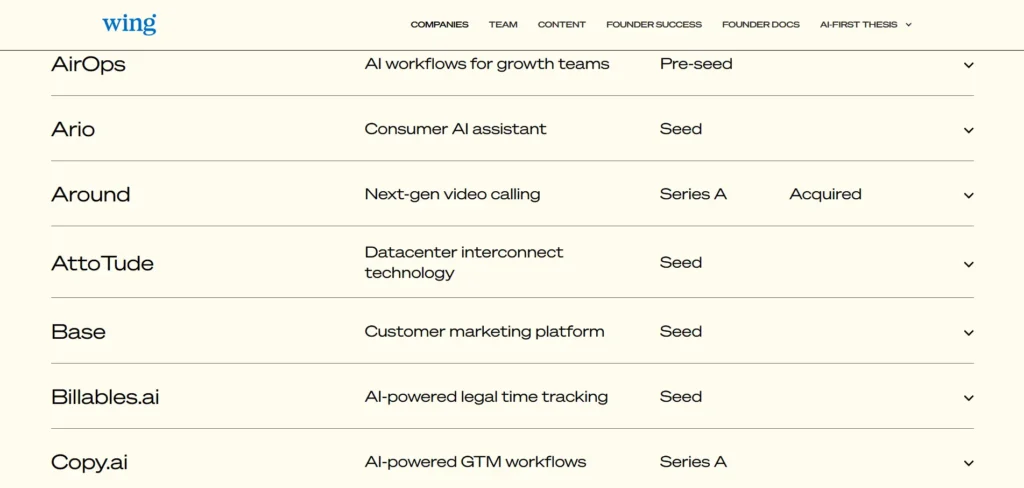This screenshot has height=488, width=1024.
Task: Expand the Base row chevron
Action: click(x=968, y=333)
